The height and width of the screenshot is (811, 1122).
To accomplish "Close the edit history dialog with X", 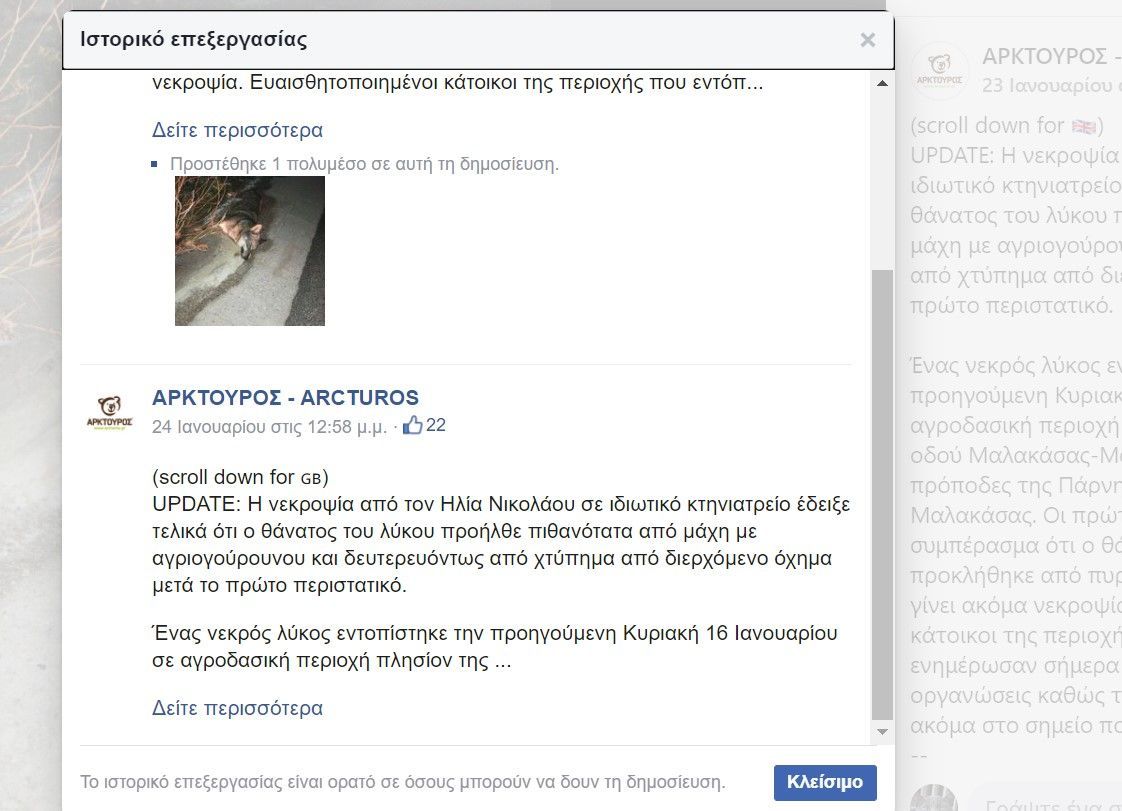I will click(x=867, y=40).
